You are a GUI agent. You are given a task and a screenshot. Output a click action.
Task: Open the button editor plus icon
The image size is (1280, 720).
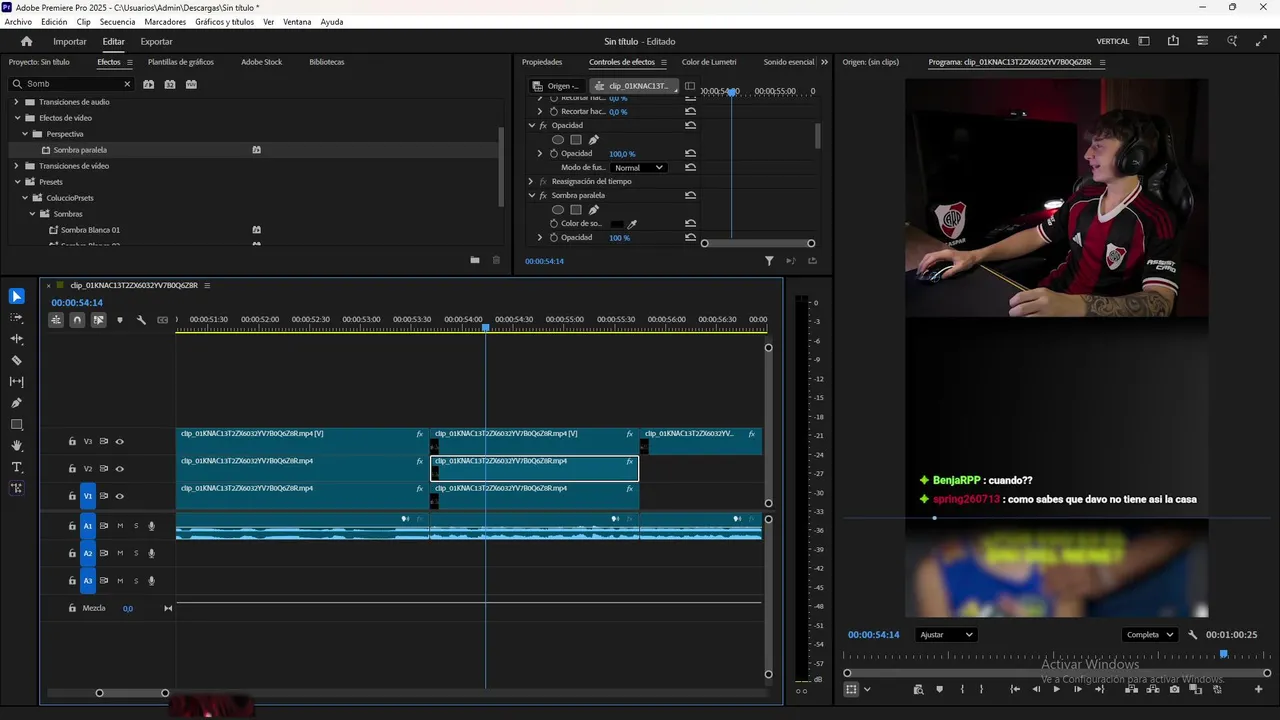click(1259, 689)
